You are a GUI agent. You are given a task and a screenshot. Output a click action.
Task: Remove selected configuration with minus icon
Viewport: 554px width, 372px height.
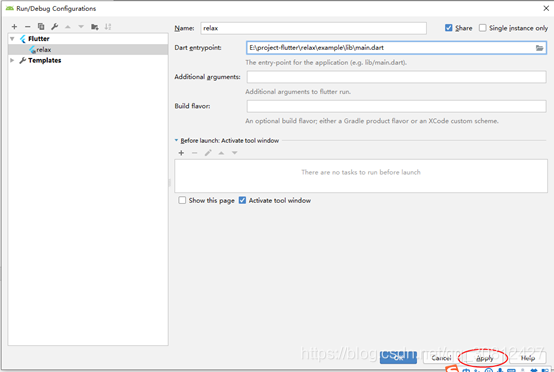(28, 26)
